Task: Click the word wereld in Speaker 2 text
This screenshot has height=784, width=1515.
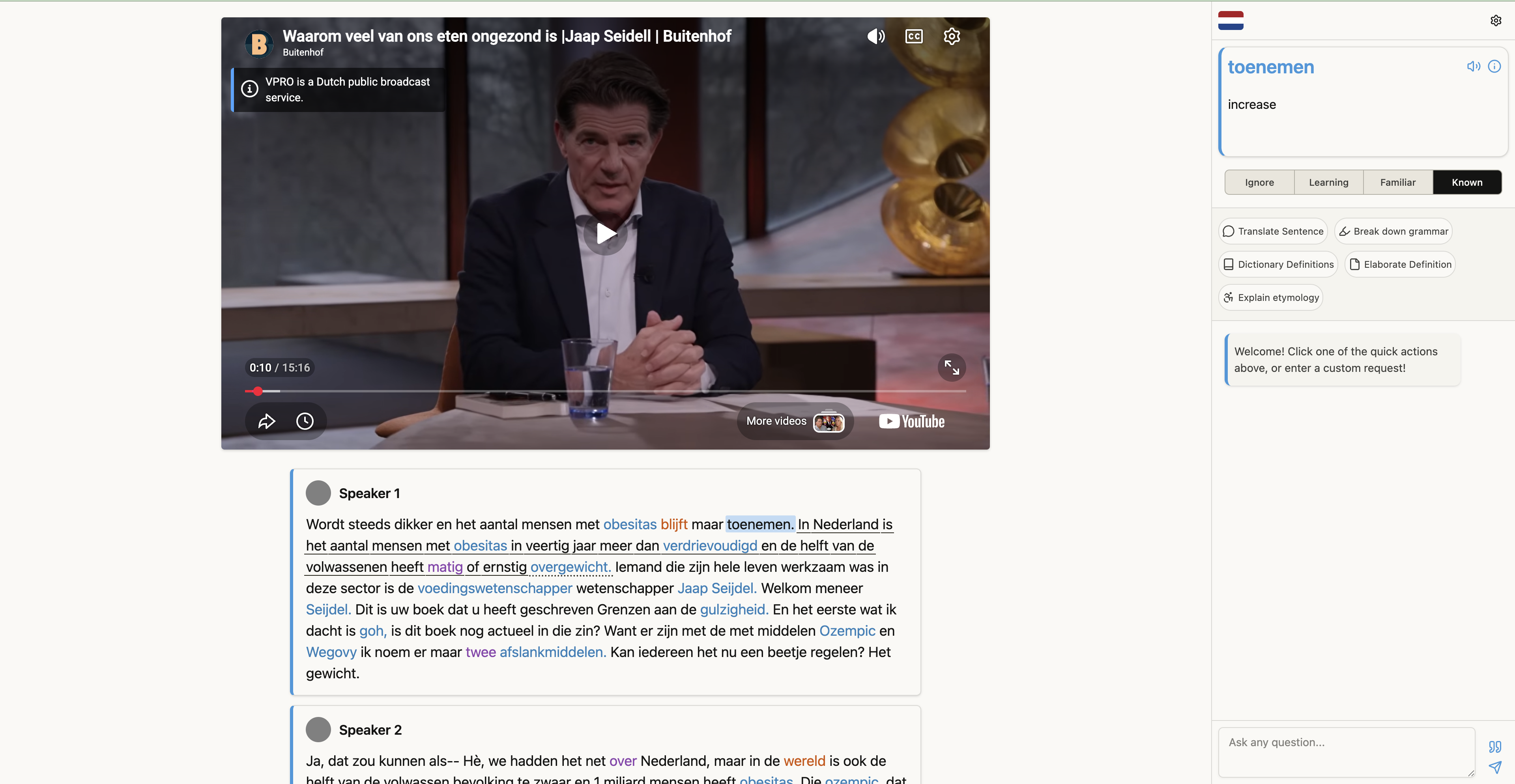Action: [804, 761]
